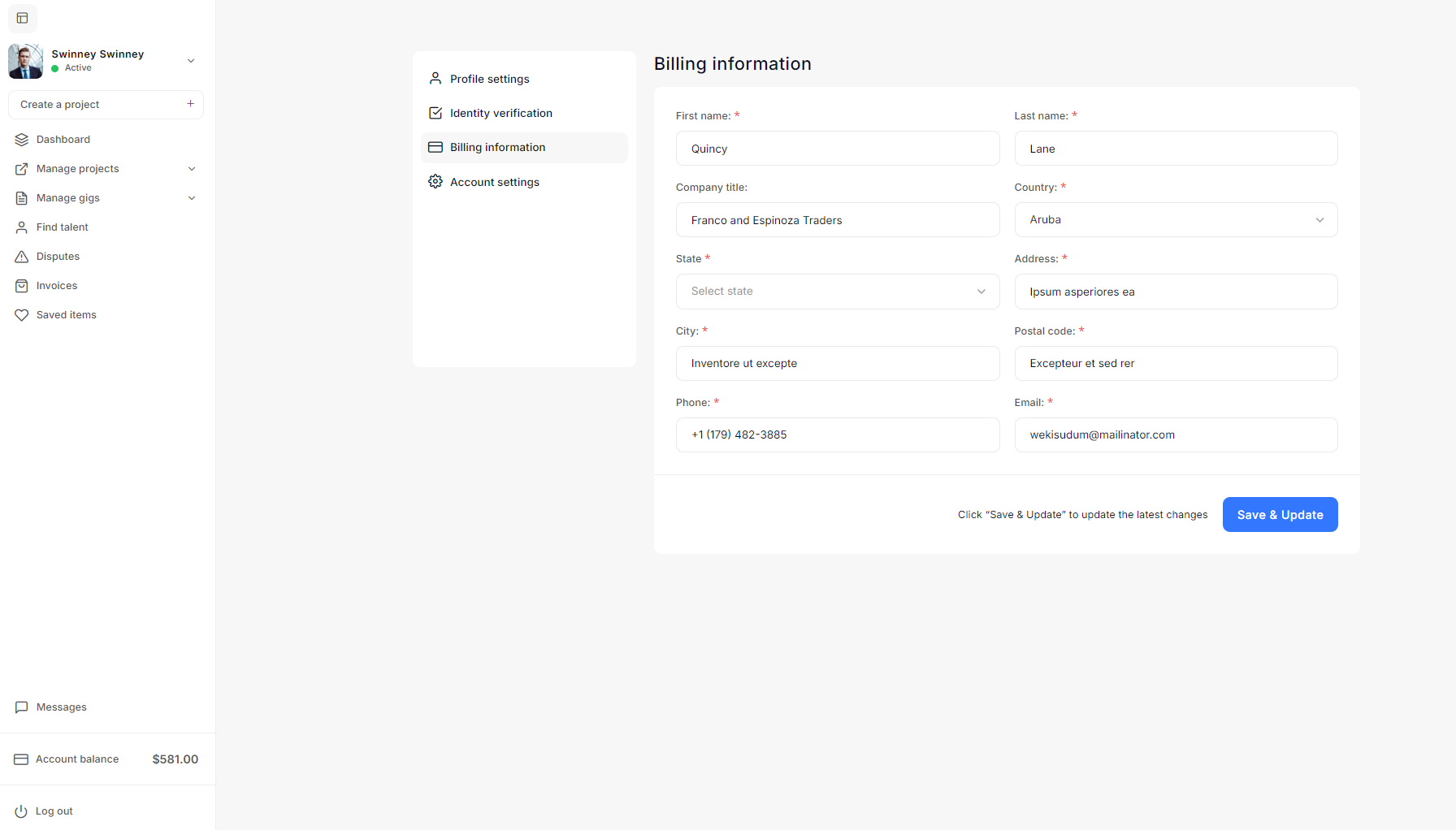Click the Swinney Swinney profile avatar
This screenshot has height=830, width=1456.
click(26, 61)
